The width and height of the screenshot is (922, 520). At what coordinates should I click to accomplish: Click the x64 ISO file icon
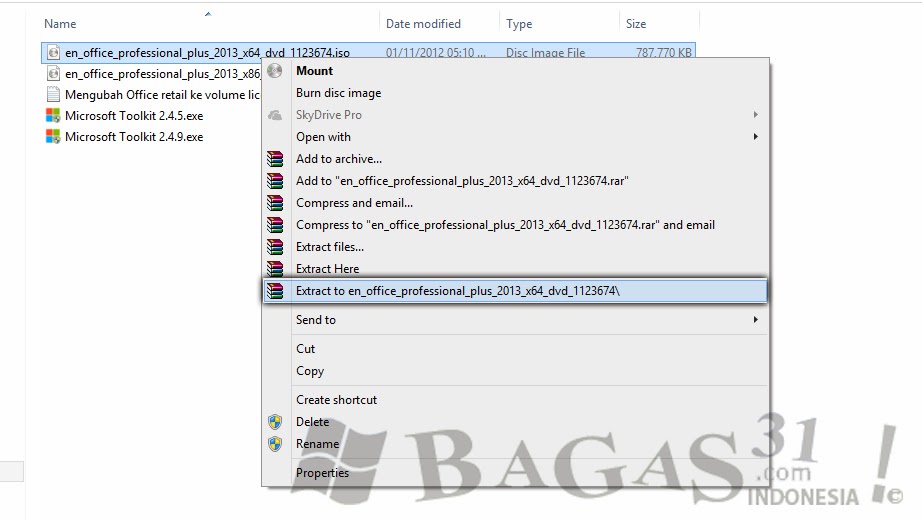[53, 52]
